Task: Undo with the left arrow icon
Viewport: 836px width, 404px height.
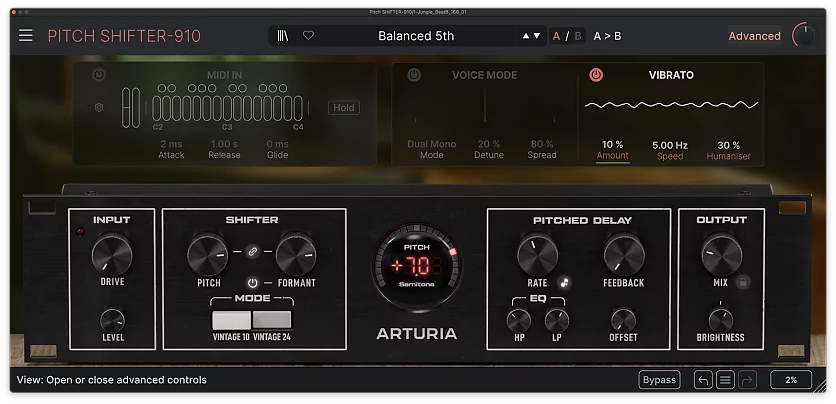Action: [703, 380]
